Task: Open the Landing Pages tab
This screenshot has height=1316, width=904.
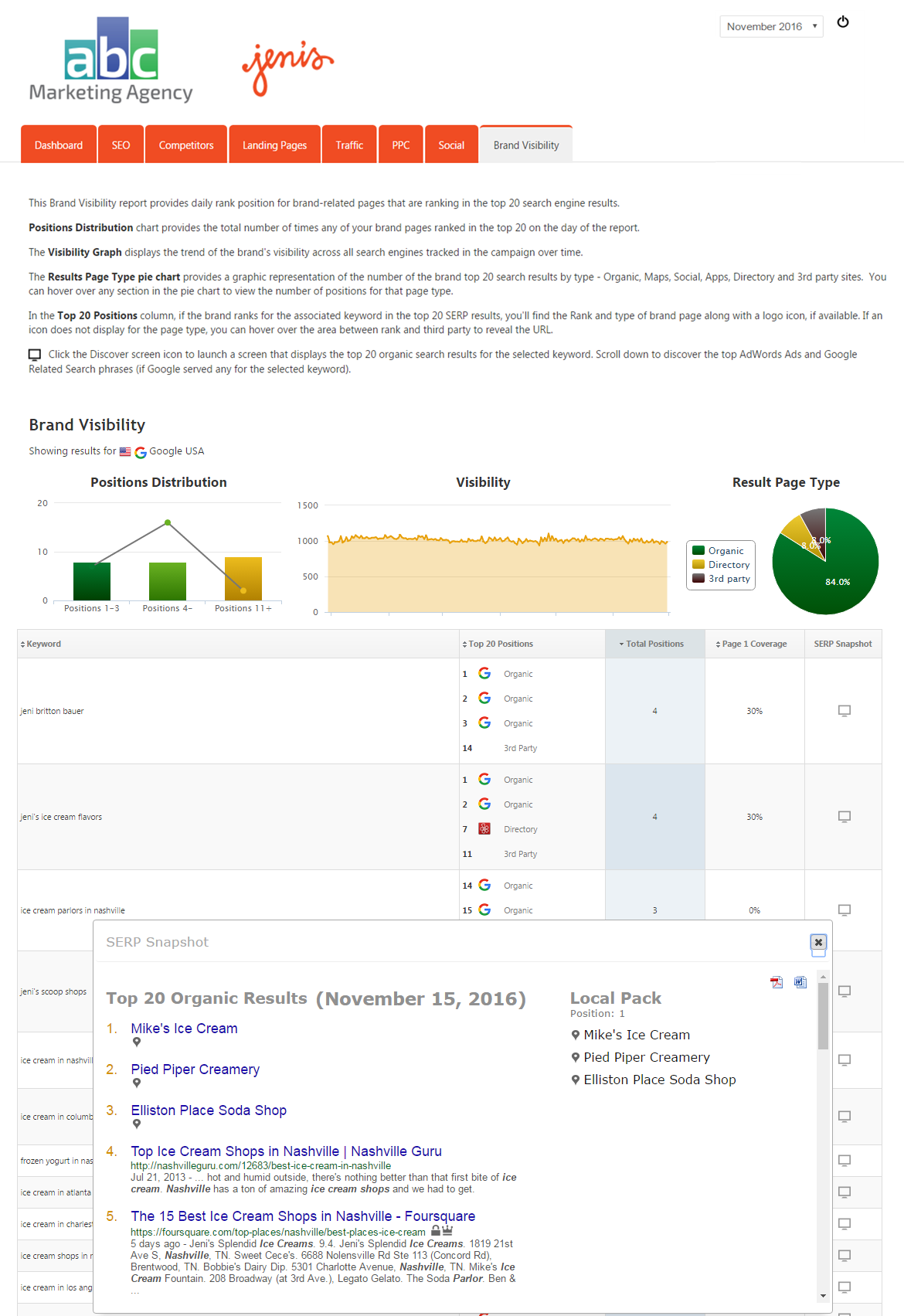Action: click(274, 145)
